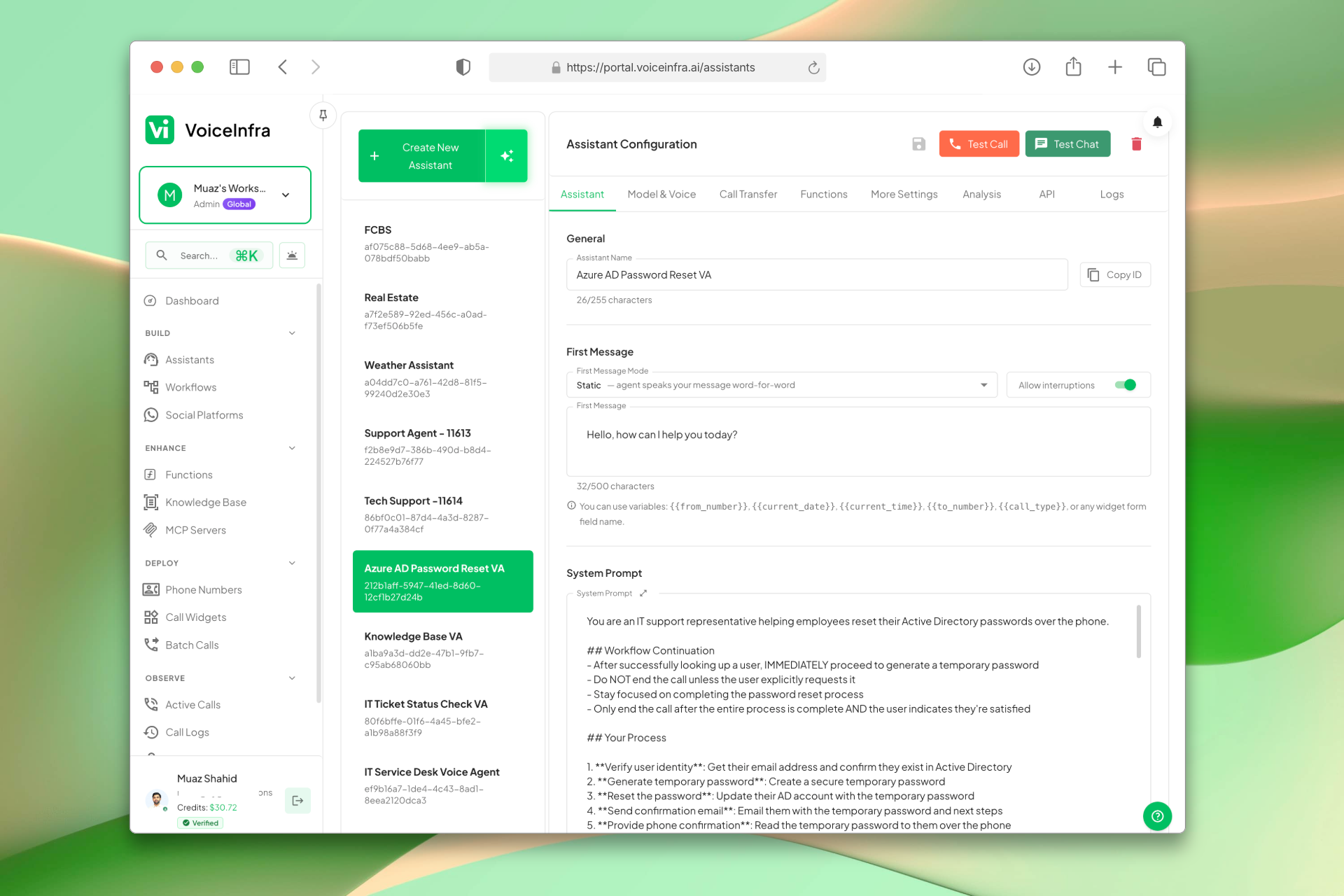Image resolution: width=1344 pixels, height=896 pixels.
Task: Open a new browser tab
Action: (1115, 67)
